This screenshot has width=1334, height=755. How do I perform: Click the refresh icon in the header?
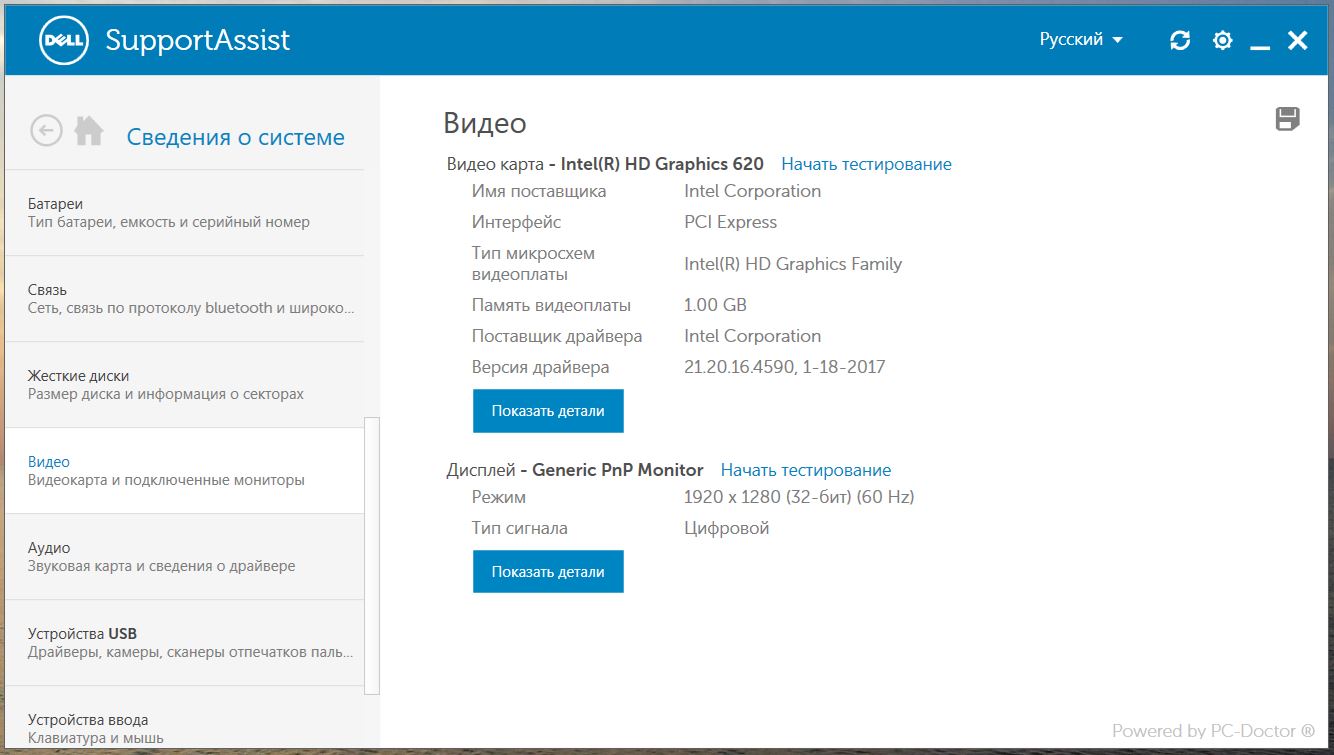pyautogui.click(x=1180, y=40)
